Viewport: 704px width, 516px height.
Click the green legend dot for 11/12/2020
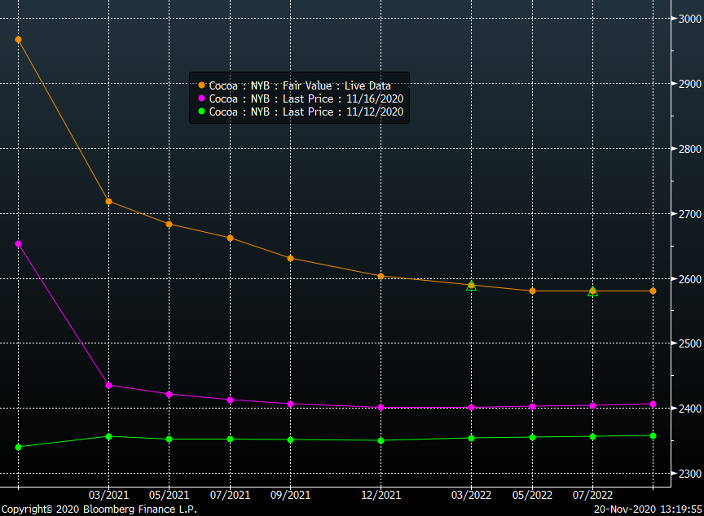tap(201, 112)
